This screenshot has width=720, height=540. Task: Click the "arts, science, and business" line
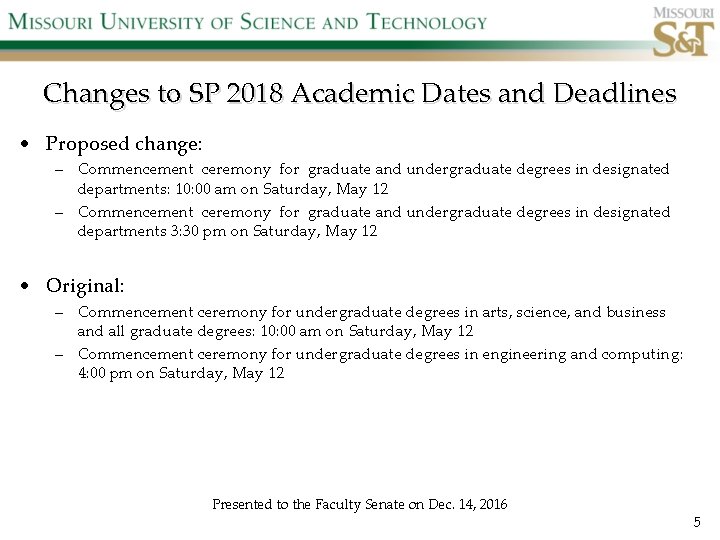tap(371, 312)
